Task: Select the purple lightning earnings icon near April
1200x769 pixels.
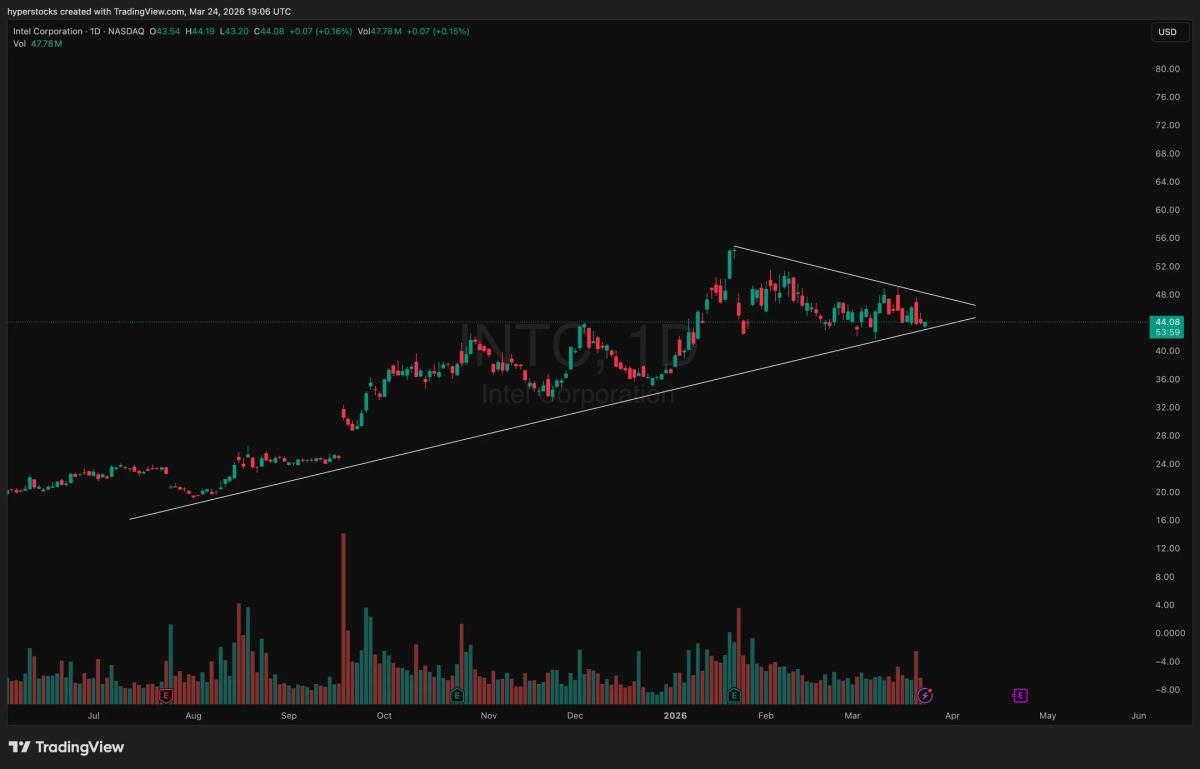Action: coord(925,695)
